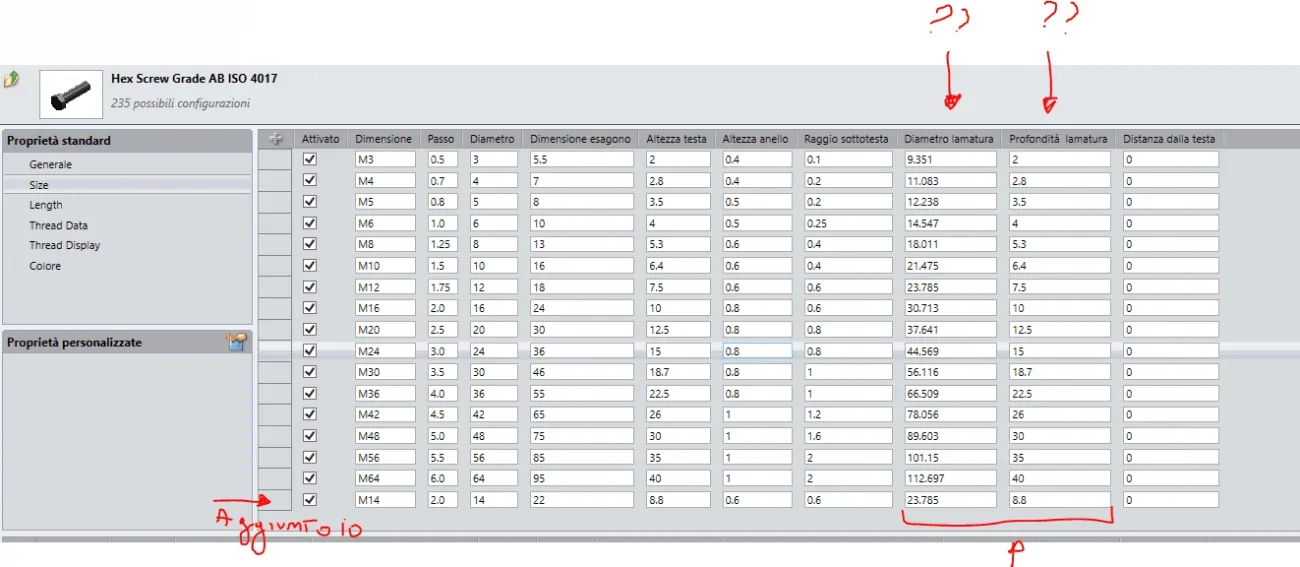Click the Dimensione esagono field of M20
Viewport: 1300px width, 567px height.
[582, 329]
